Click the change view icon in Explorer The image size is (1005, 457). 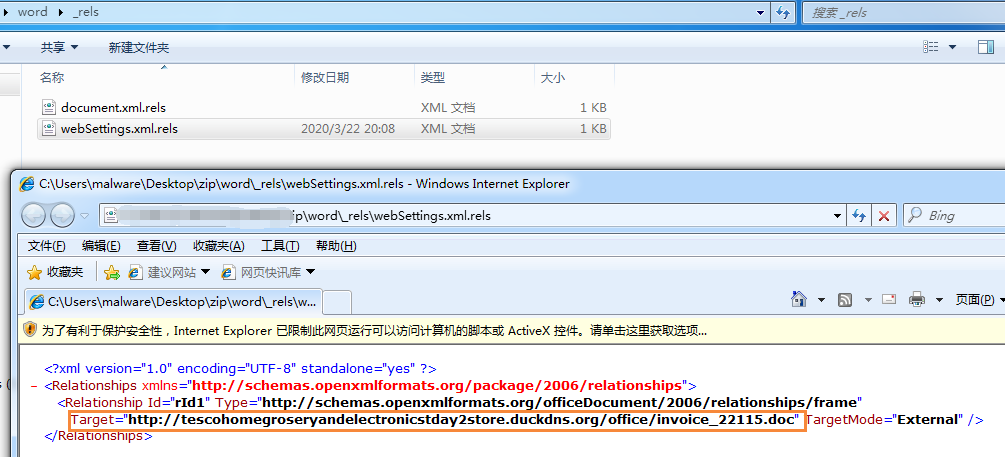[x=931, y=47]
